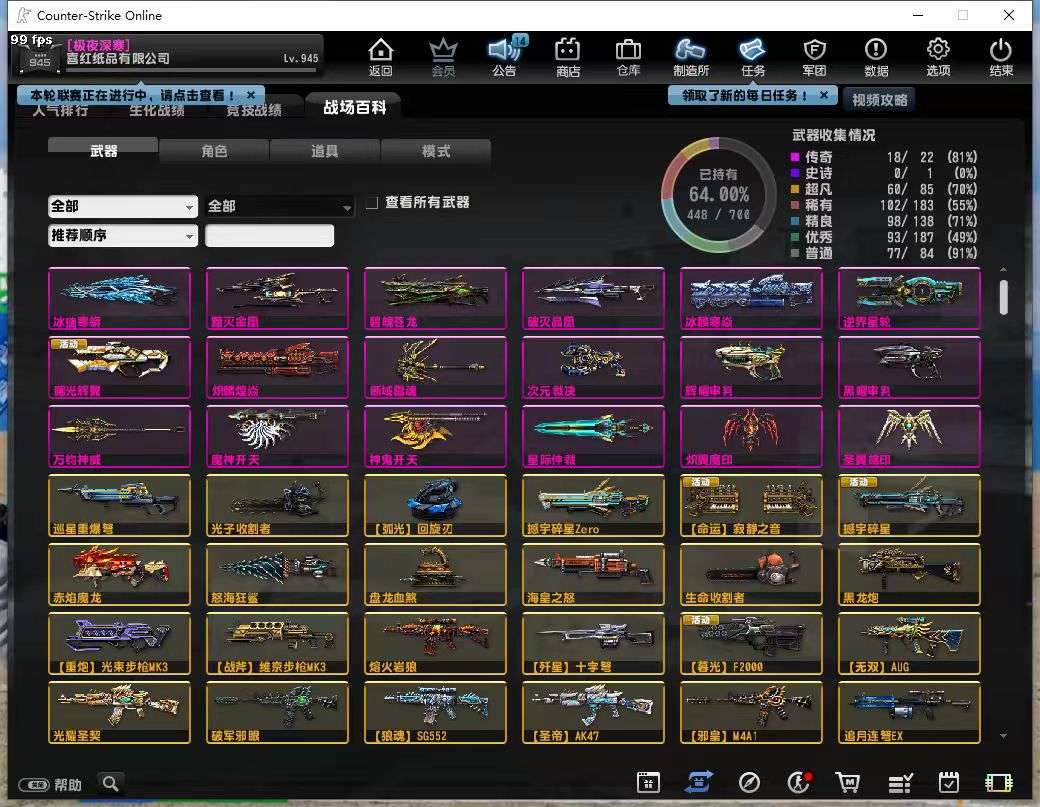Select the 战场百科 tab

pos(354,107)
